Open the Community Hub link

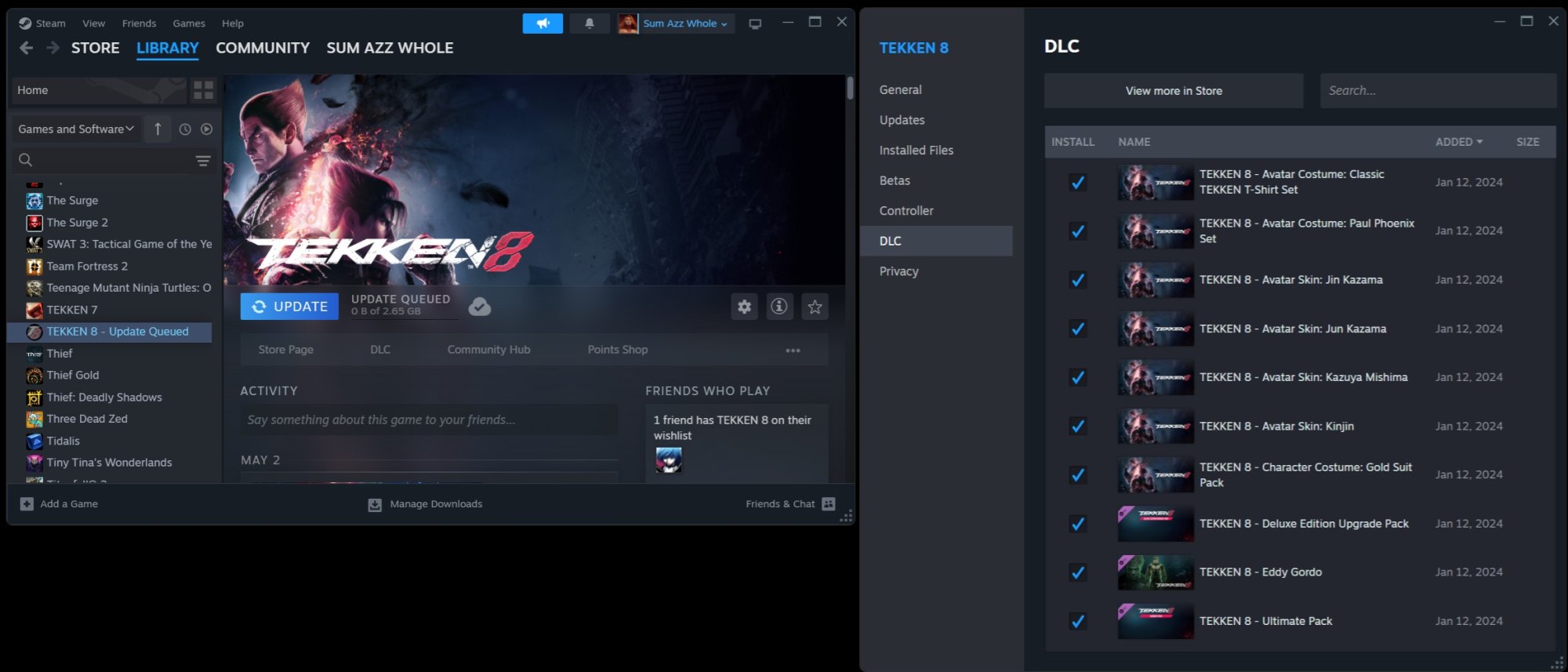[488, 350]
